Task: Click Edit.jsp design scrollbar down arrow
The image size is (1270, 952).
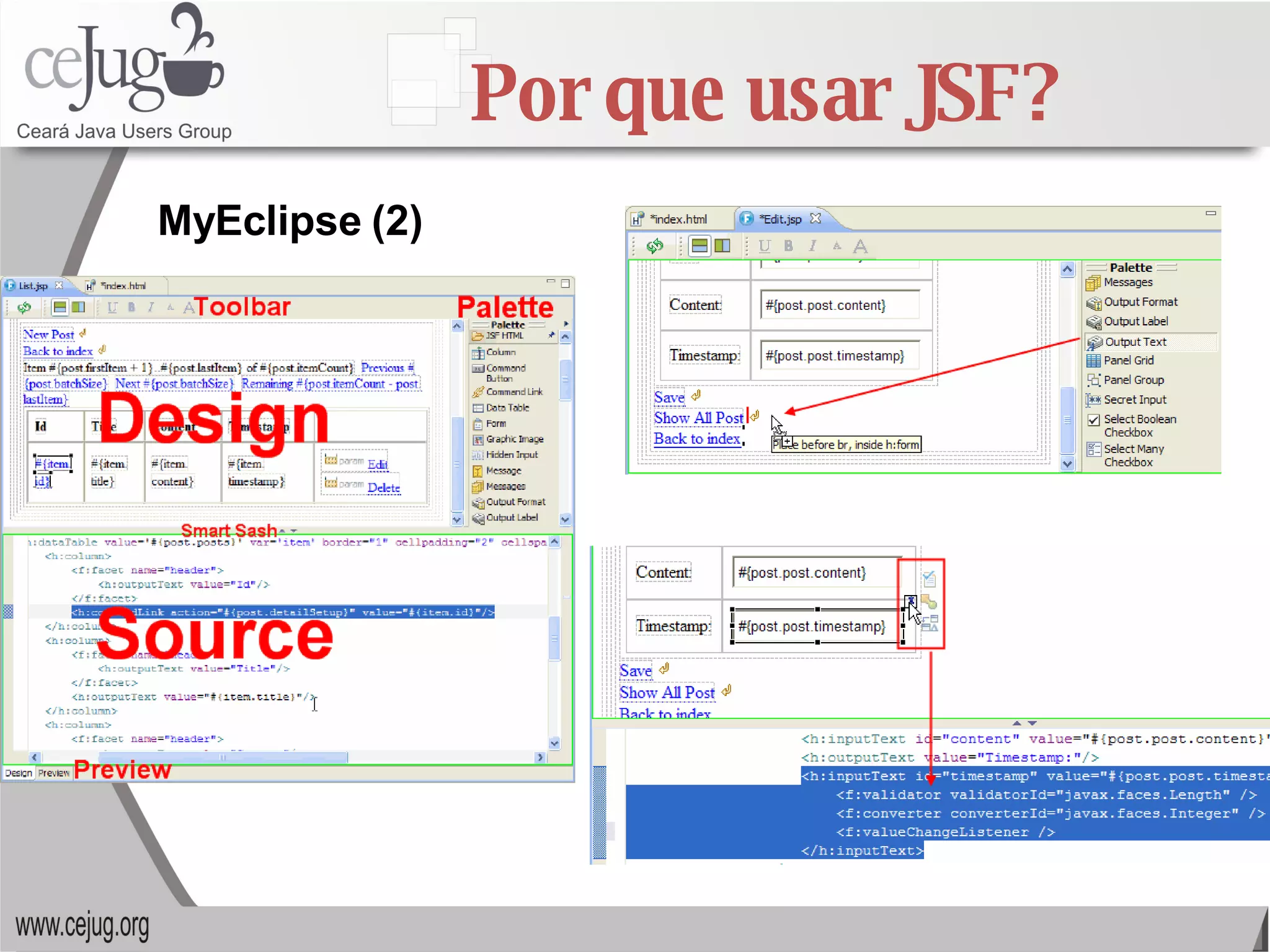Action: [x=1067, y=464]
